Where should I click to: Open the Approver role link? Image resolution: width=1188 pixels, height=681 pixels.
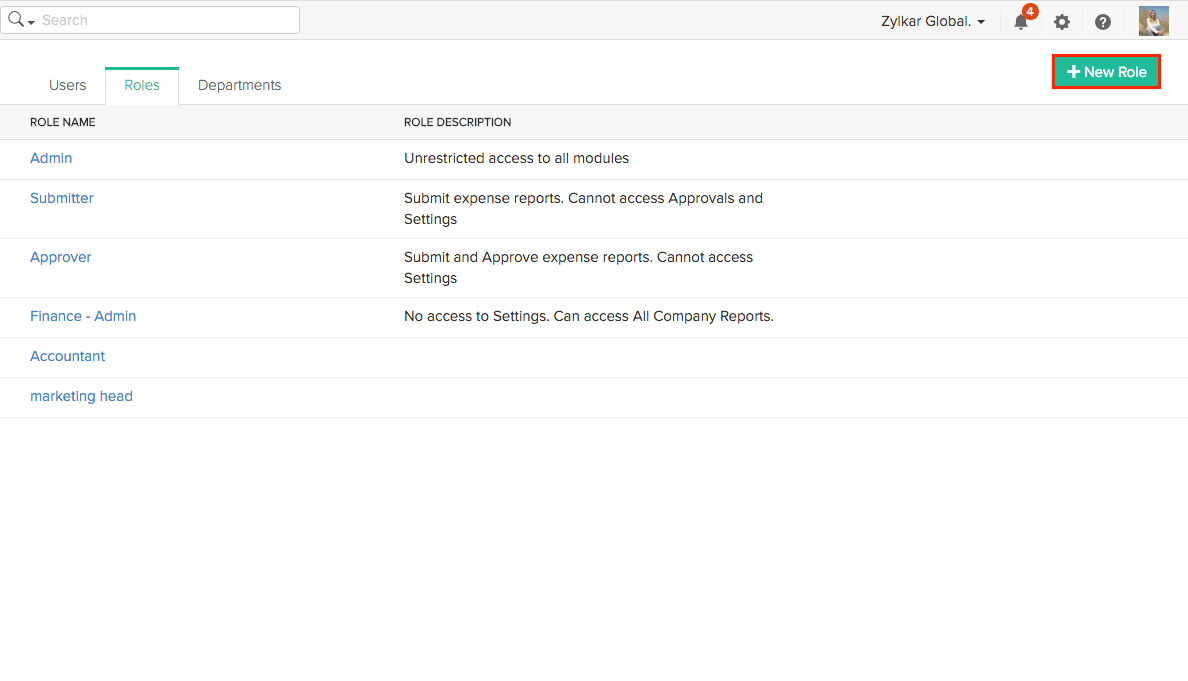tap(61, 257)
